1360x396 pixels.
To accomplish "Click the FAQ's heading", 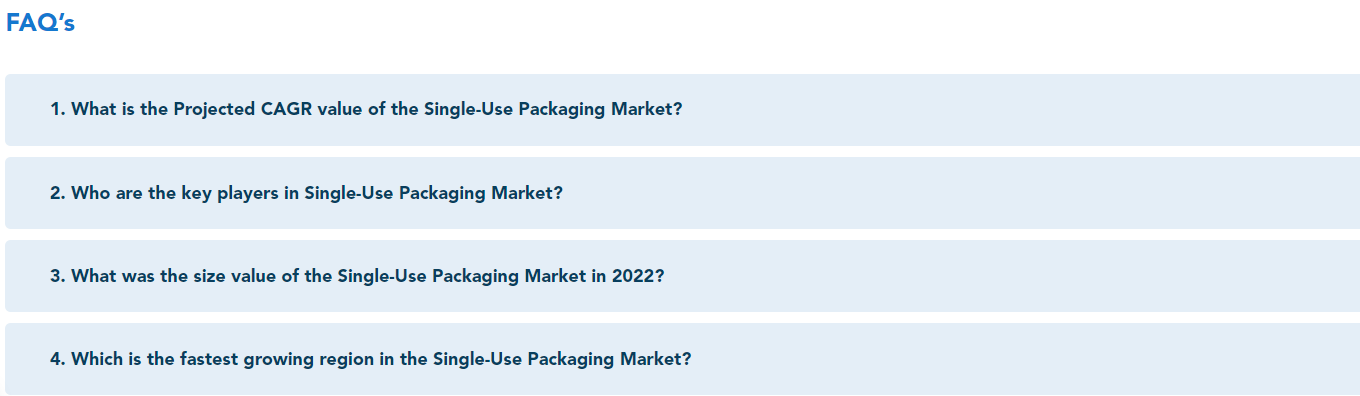I will tap(40, 23).
